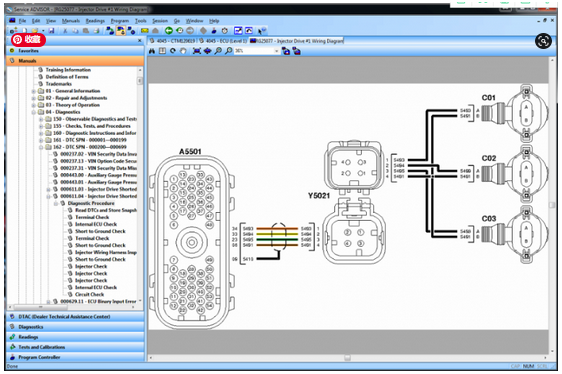Click the Pinterest save overlay button
The height and width of the screenshot is (374, 562).
[28, 40]
